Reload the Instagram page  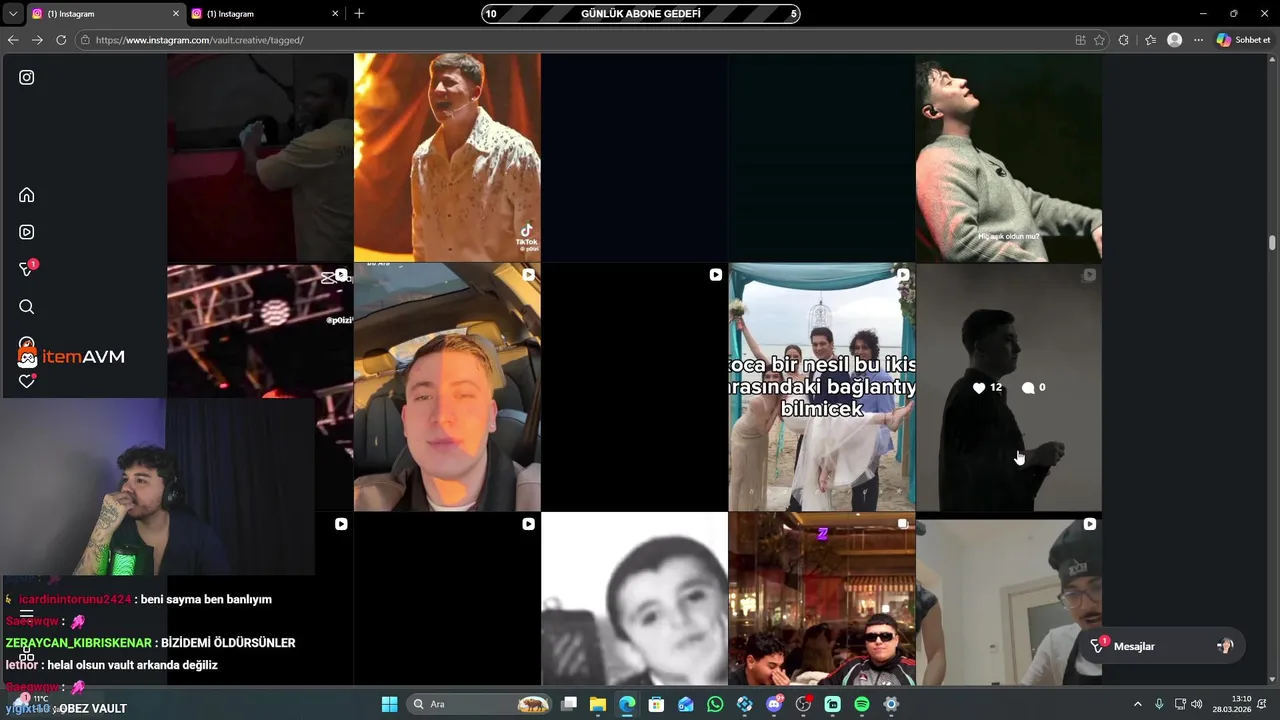tap(61, 40)
